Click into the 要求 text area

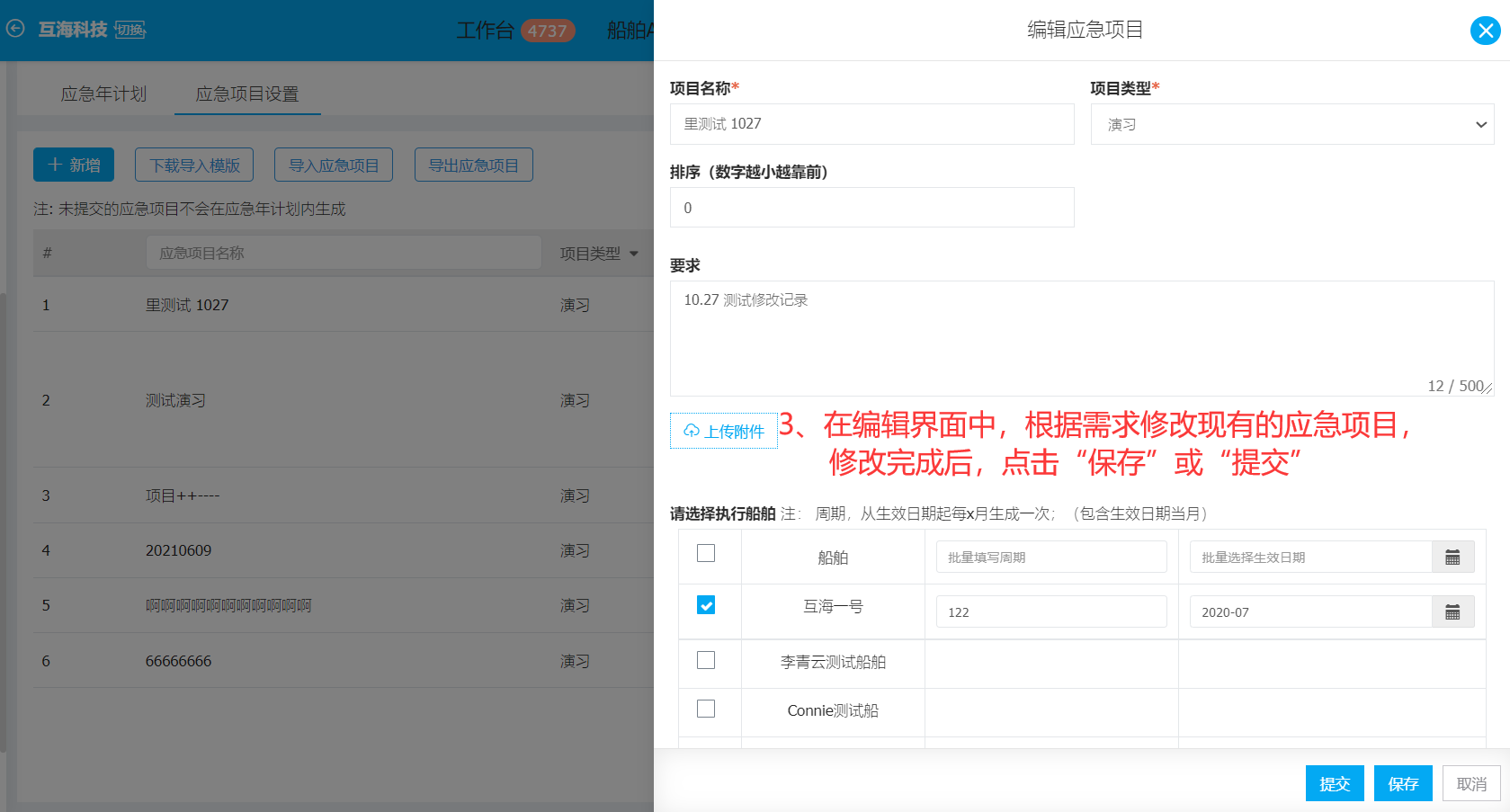pos(1082,338)
